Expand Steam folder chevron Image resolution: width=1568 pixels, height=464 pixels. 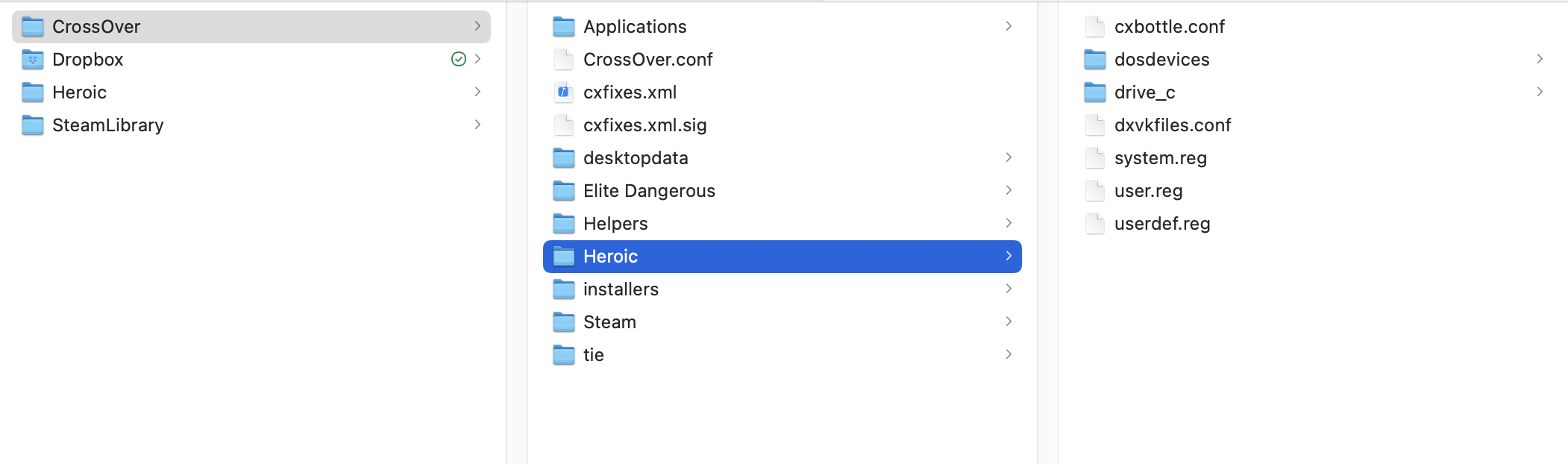pyautogui.click(x=1009, y=322)
